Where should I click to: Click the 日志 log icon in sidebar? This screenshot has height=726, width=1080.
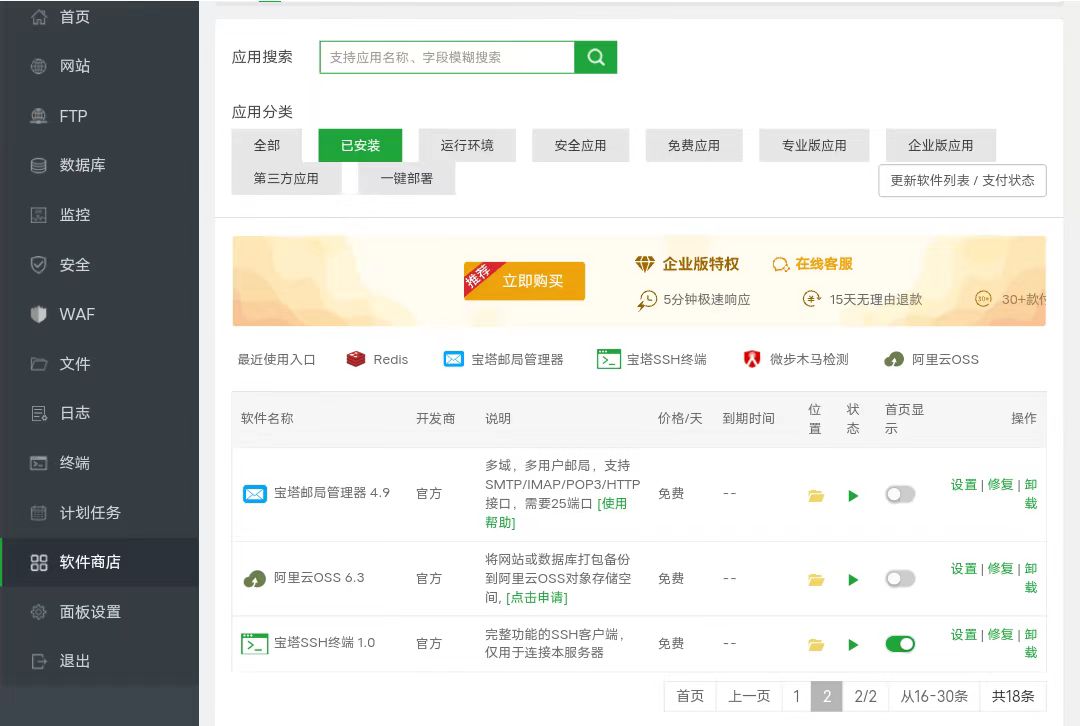(x=39, y=413)
